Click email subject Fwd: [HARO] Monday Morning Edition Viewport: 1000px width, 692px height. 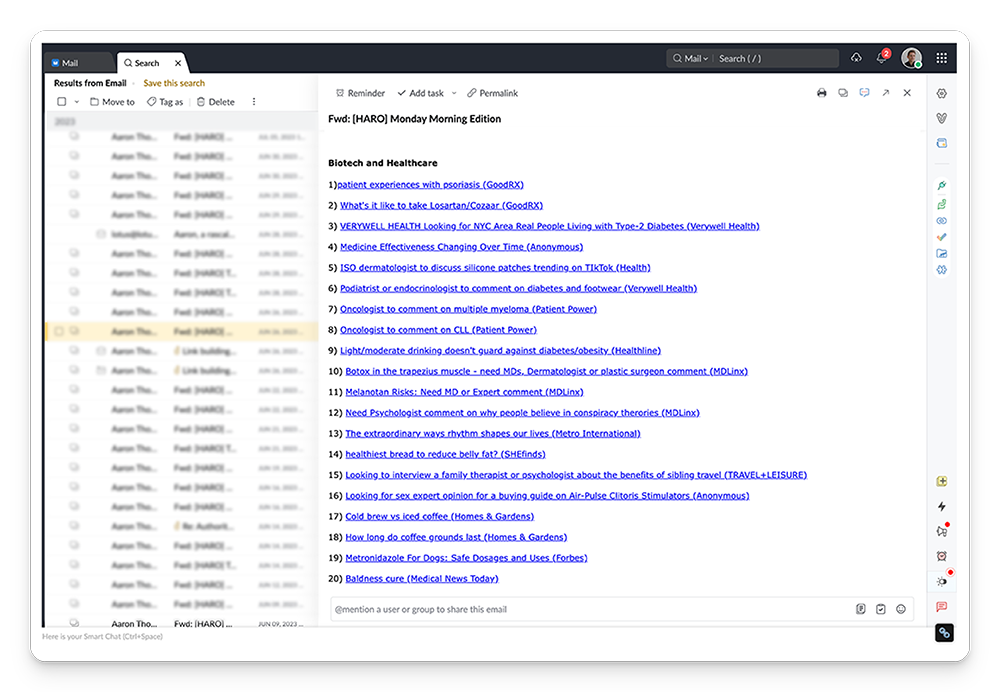tap(415, 119)
